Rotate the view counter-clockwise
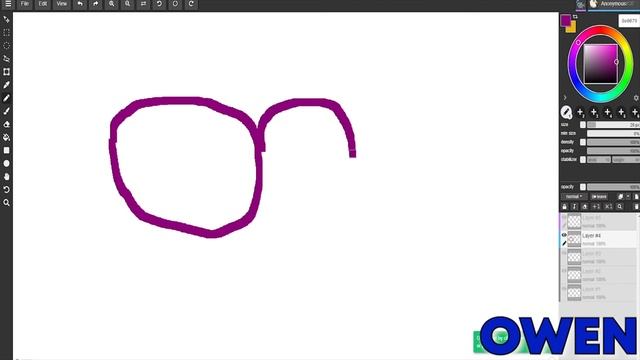The width and height of the screenshot is (640, 360). point(159,4)
